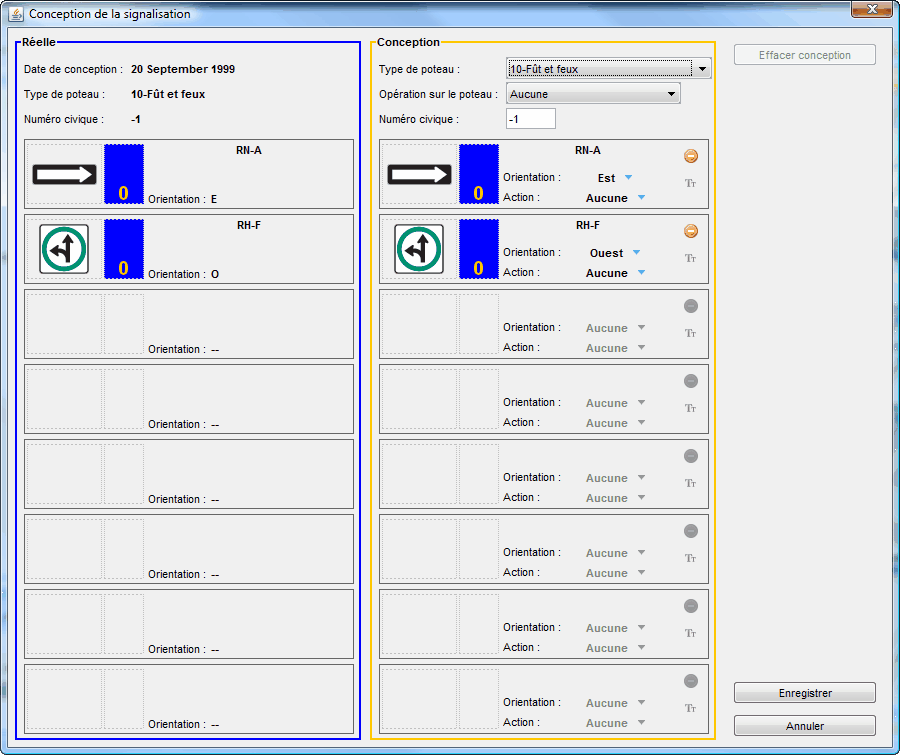Click the orange remove icon for RN-A sign
The image size is (900, 755).
click(691, 156)
